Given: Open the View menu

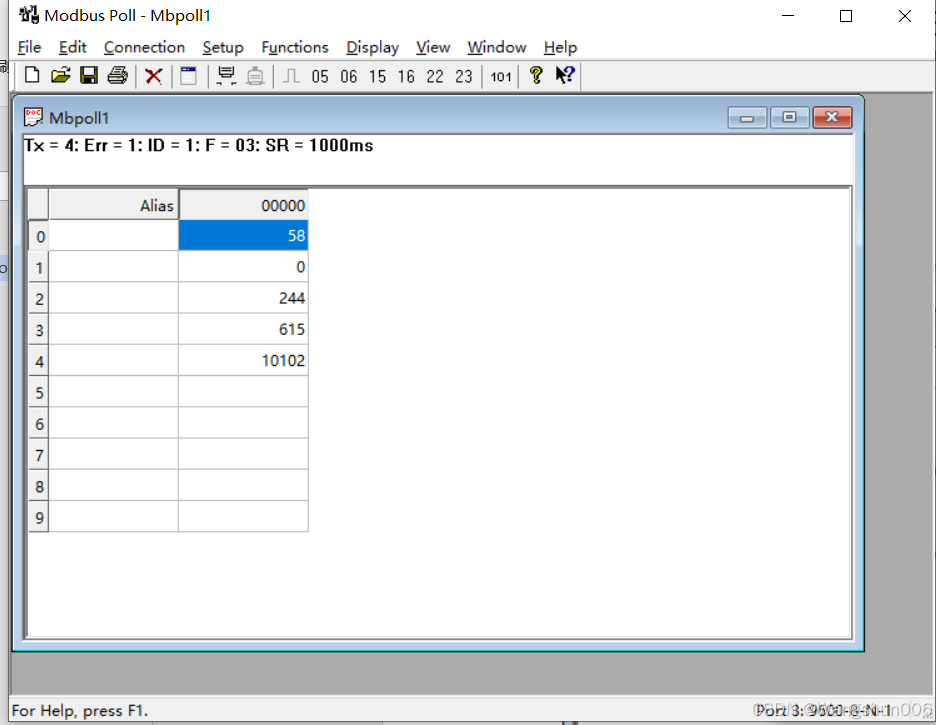Looking at the screenshot, I should [x=433, y=47].
